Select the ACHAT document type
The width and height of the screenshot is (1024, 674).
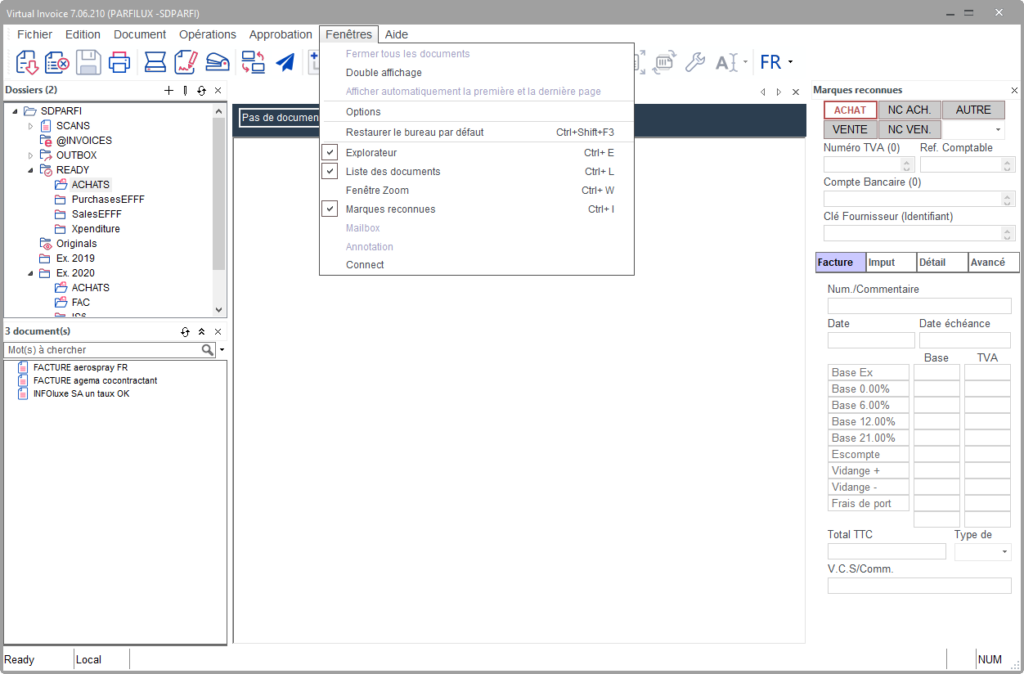point(850,110)
